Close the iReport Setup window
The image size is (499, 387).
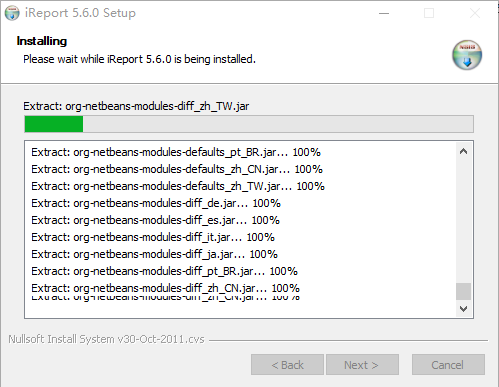tap(475, 13)
